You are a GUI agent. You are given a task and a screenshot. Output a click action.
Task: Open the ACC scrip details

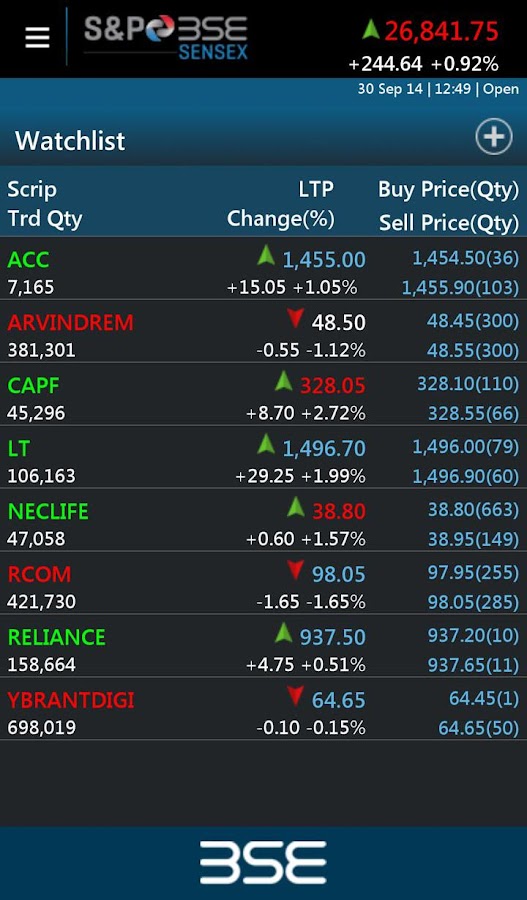pyautogui.click(x=29, y=260)
